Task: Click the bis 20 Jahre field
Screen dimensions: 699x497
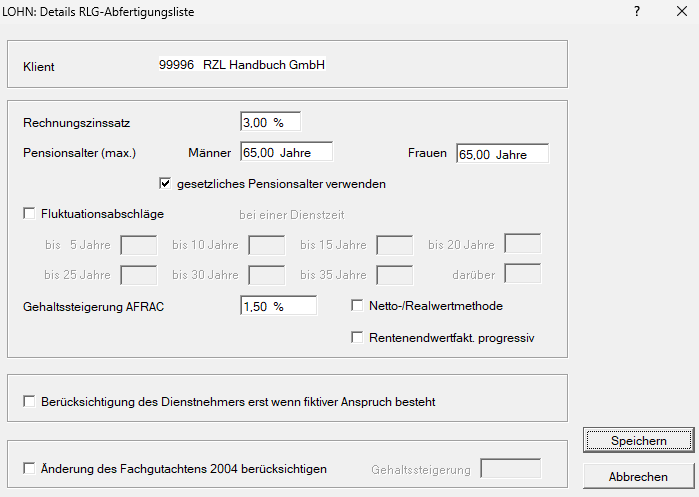Action: (522, 245)
